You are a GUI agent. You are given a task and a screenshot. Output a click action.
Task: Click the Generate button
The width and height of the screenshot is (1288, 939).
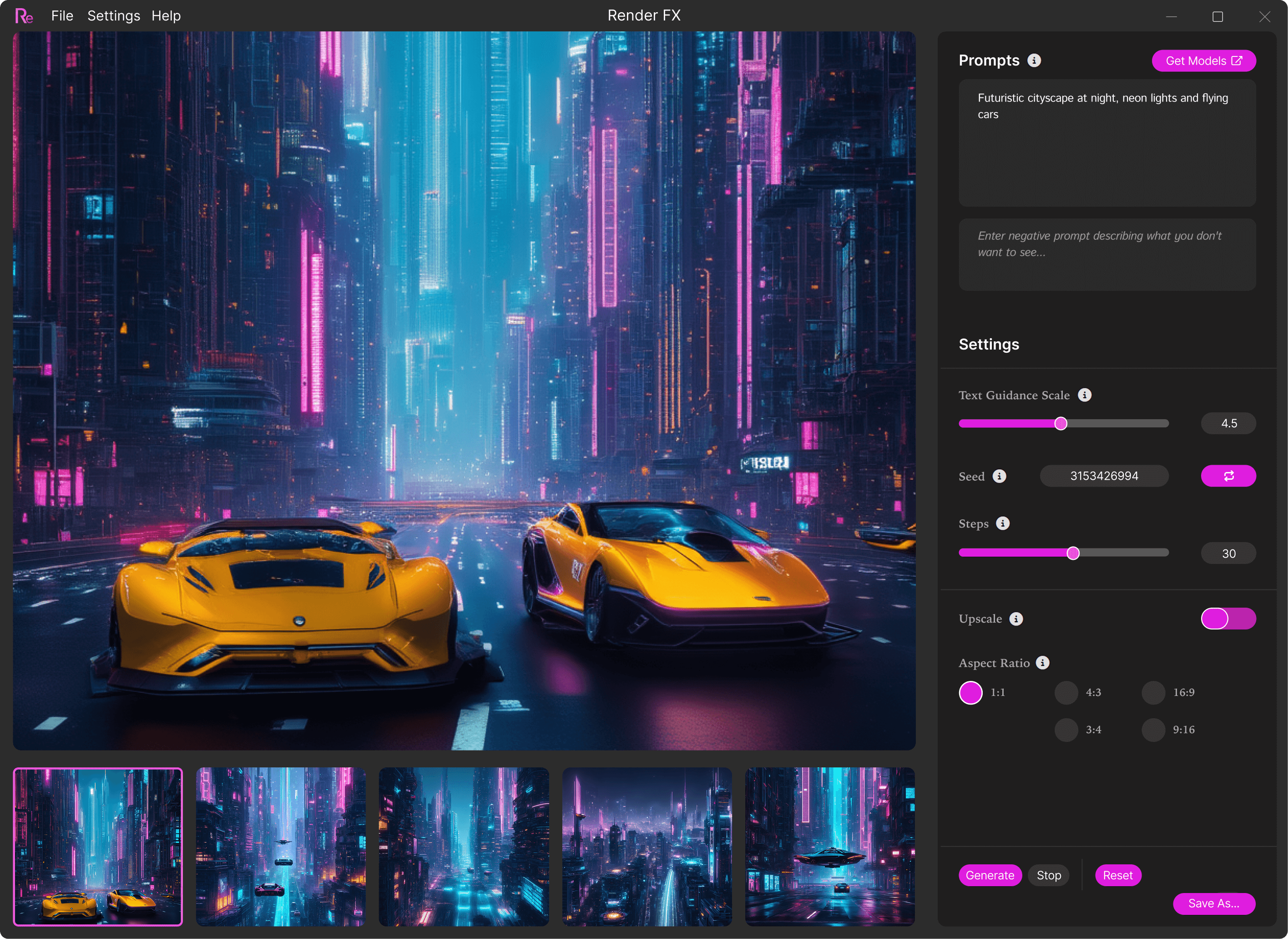pyautogui.click(x=990, y=875)
